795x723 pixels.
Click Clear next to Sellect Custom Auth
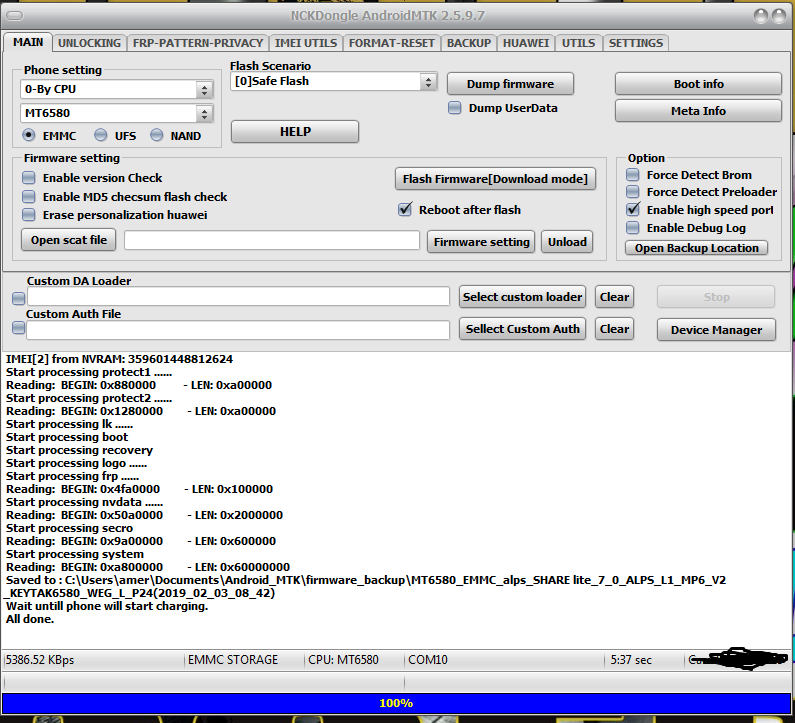click(614, 329)
